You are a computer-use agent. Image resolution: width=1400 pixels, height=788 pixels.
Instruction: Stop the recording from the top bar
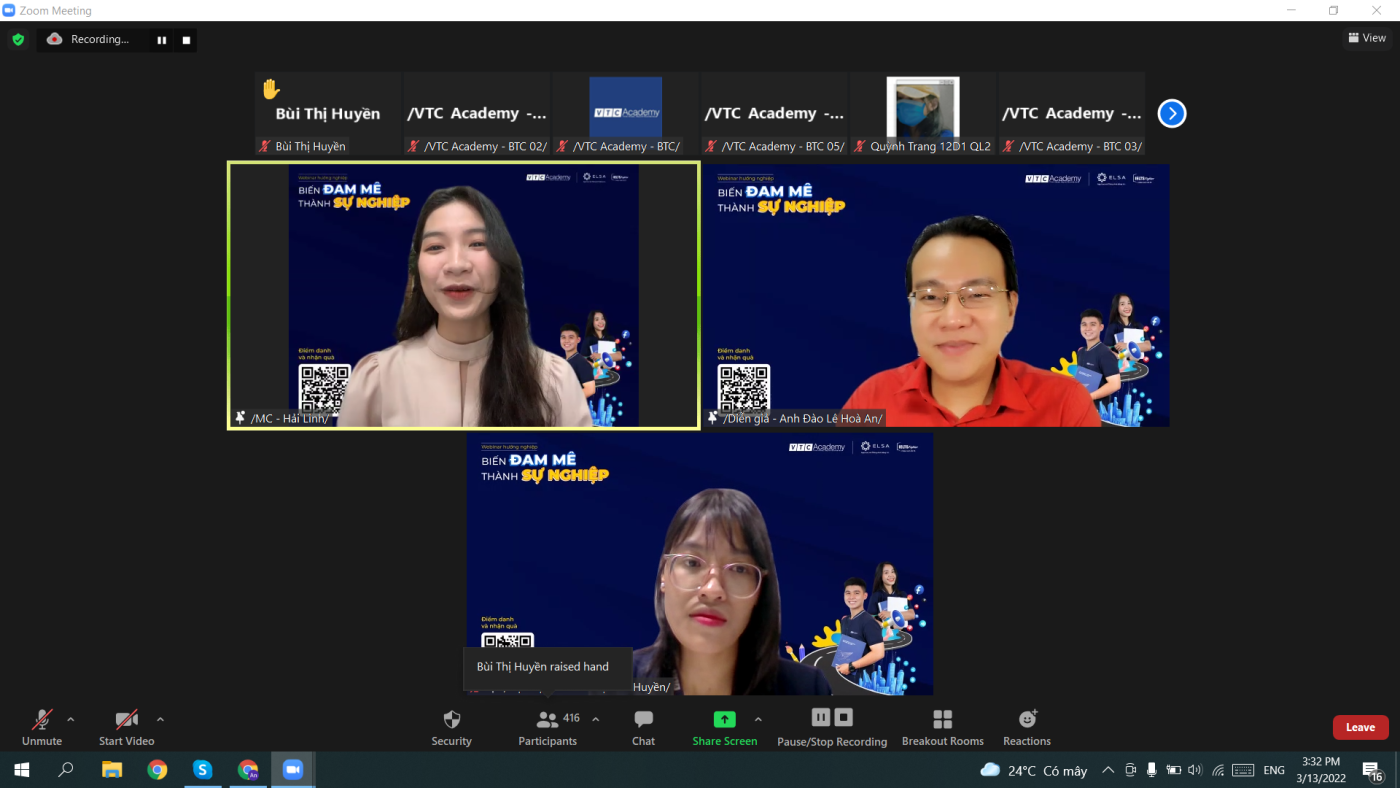[186, 40]
